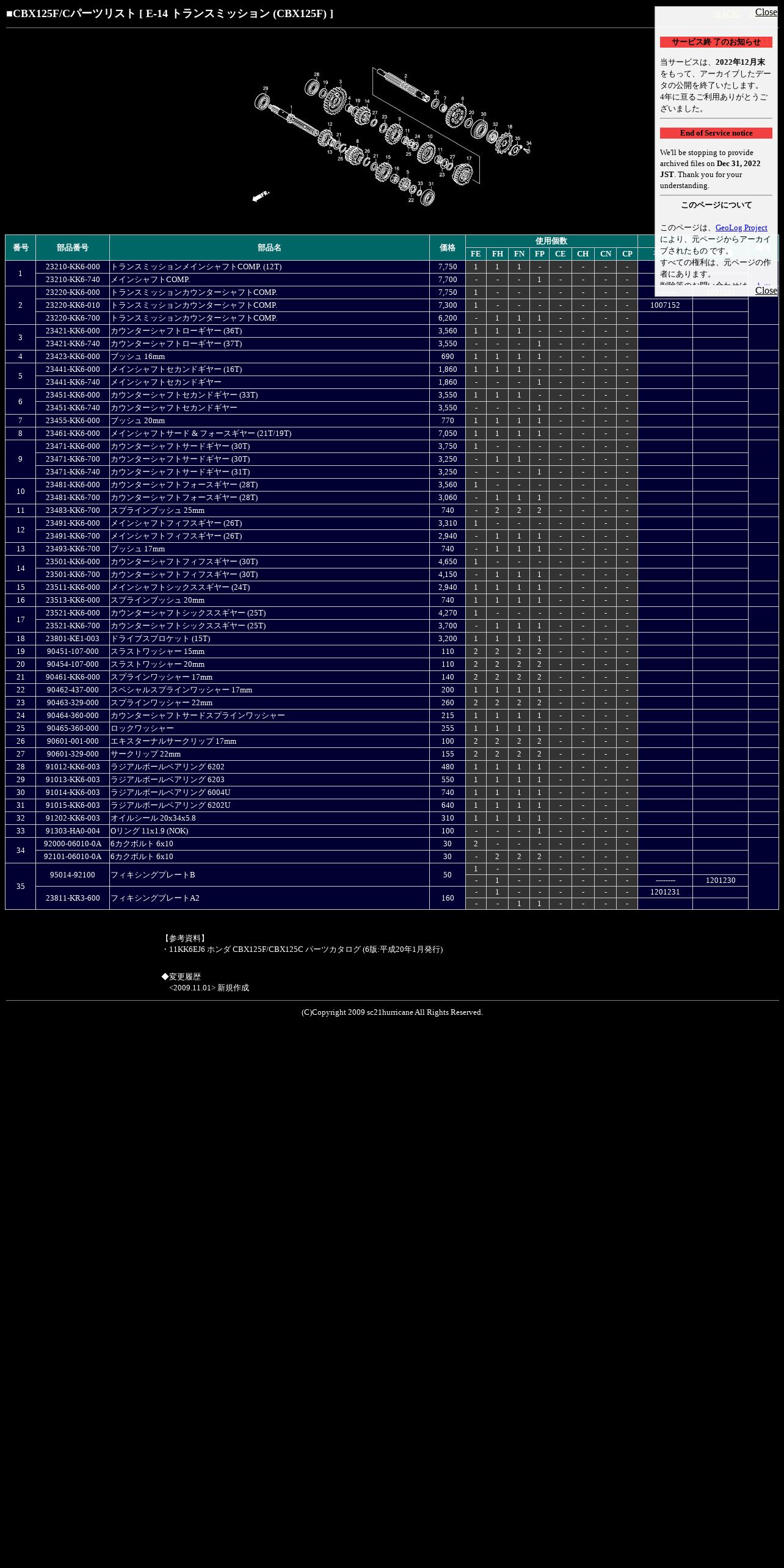Click part name カウンターシャフトサードスプラインワッシャー
Image resolution: width=784 pixels, height=1568 pixels.
point(198,716)
